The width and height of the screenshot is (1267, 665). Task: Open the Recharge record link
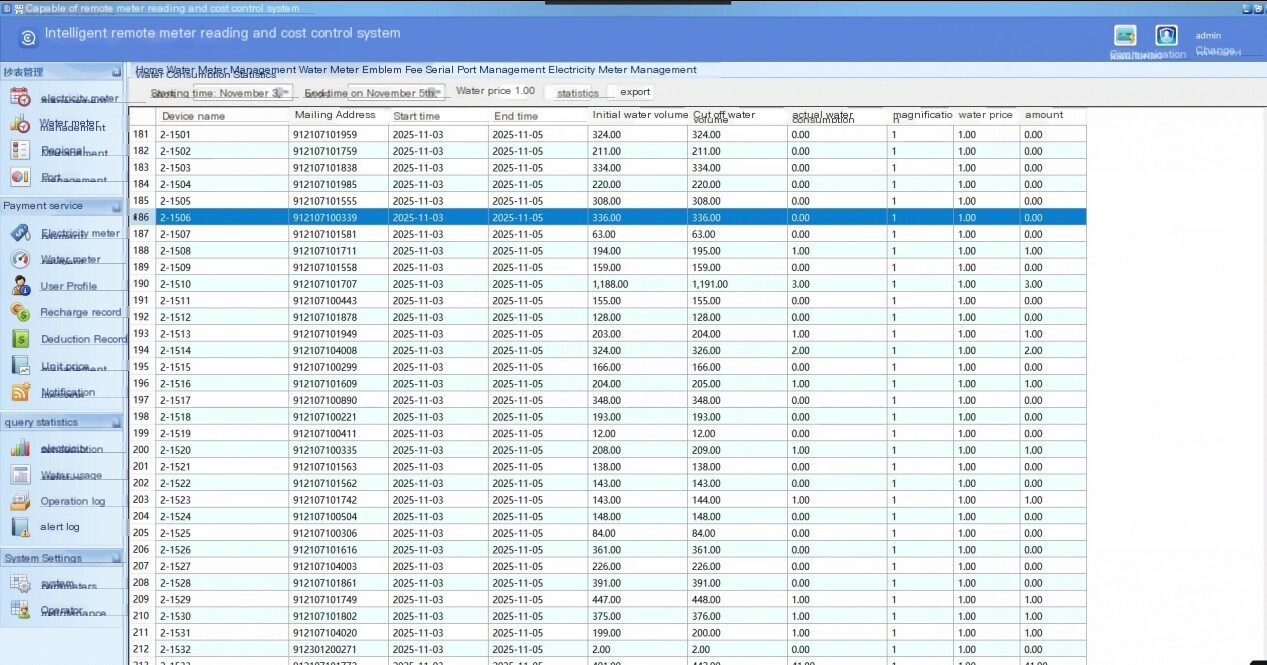(80, 312)
